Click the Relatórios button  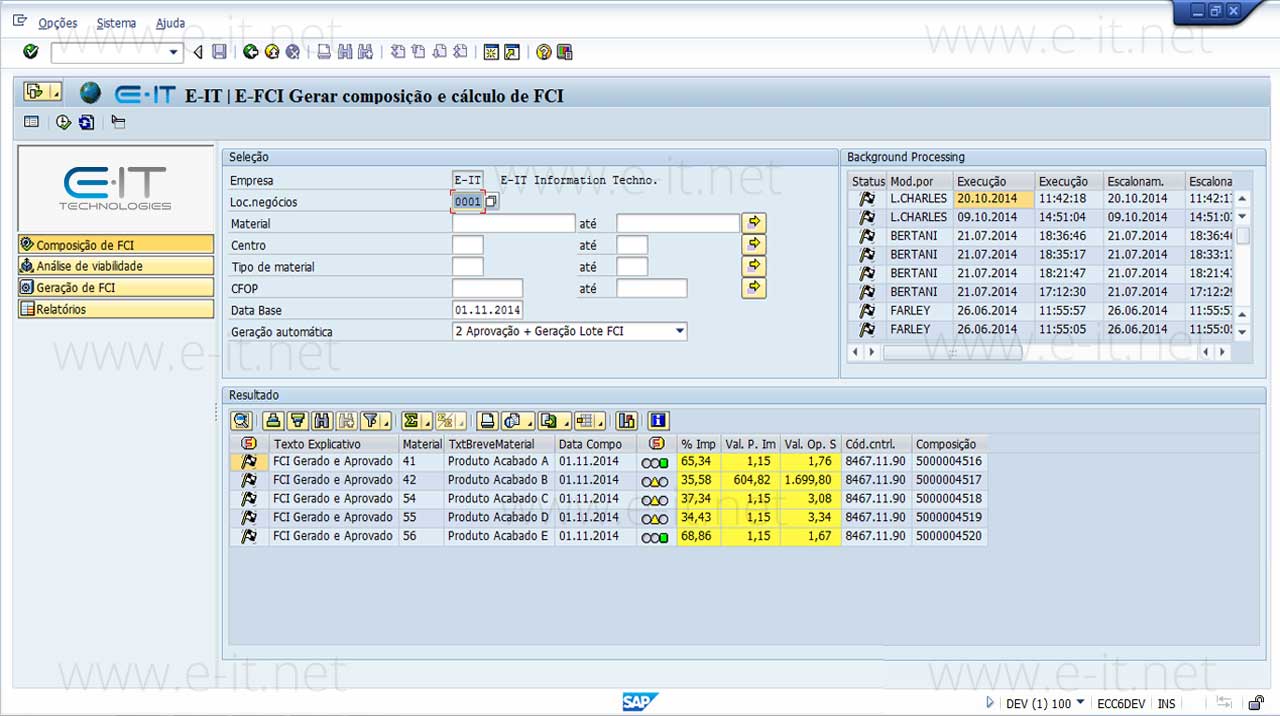pos(116,309)
